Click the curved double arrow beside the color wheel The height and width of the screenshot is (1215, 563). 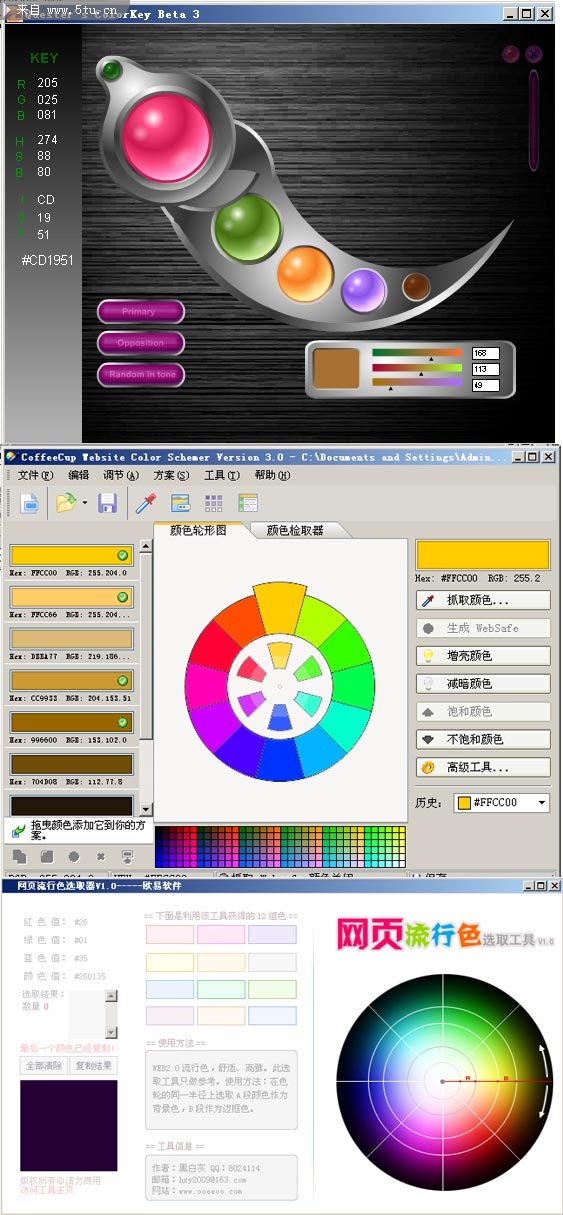coord(543,1080)
